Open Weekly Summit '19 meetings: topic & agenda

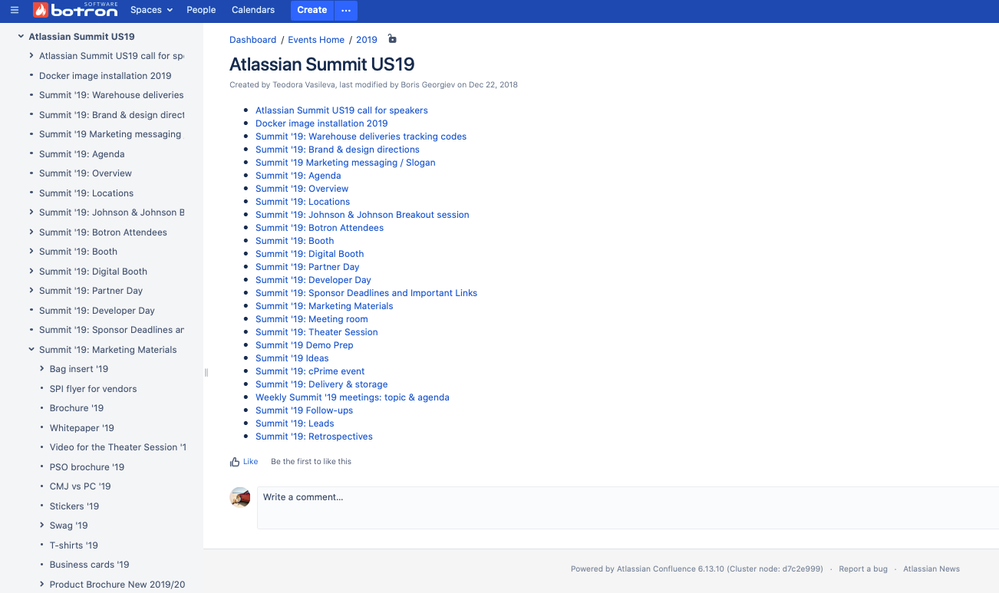tap(352, 397)
